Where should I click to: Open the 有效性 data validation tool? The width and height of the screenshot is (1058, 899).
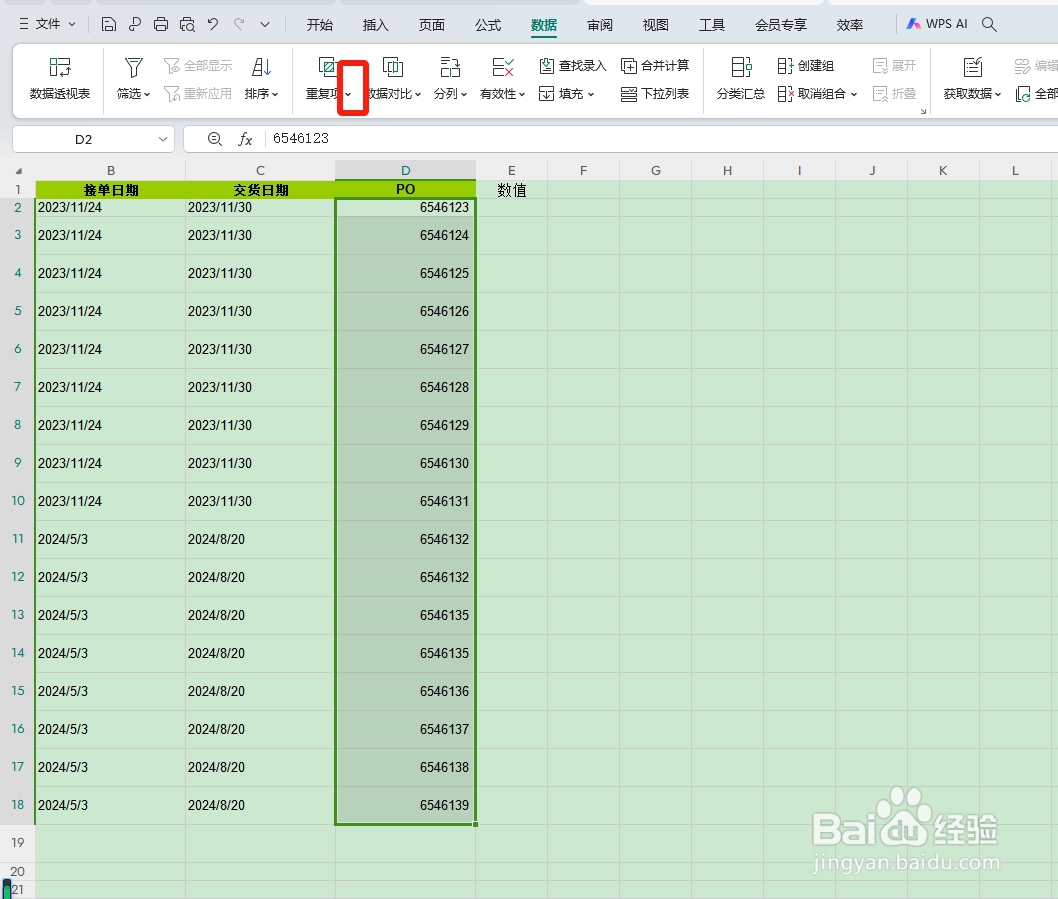501,78
